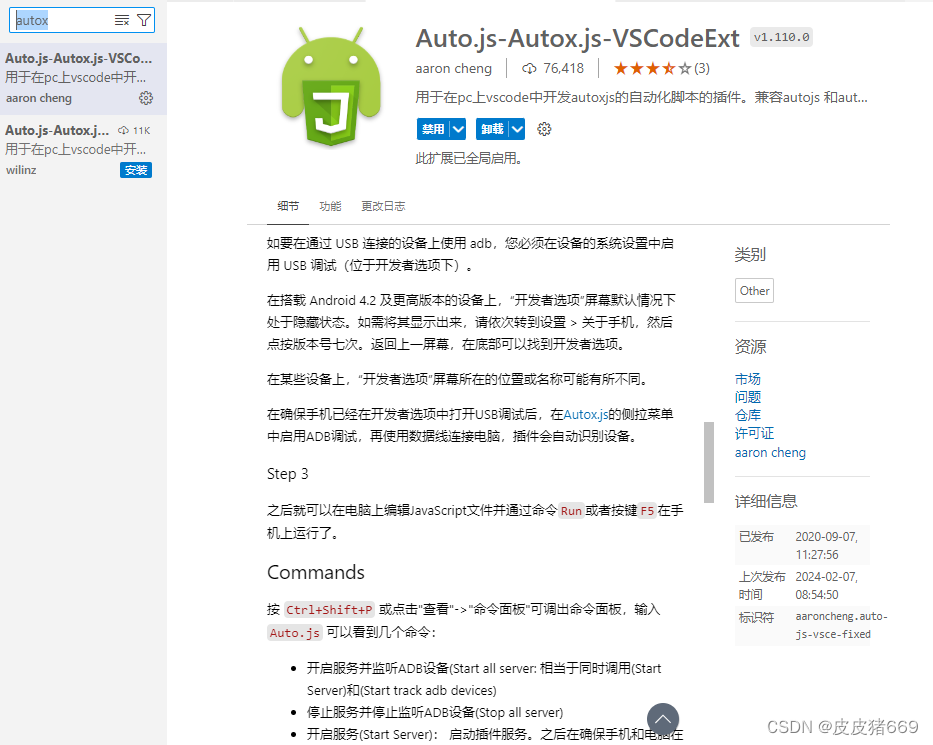Click the 76,418 download count
933x745 pixels.
point(553,68)
